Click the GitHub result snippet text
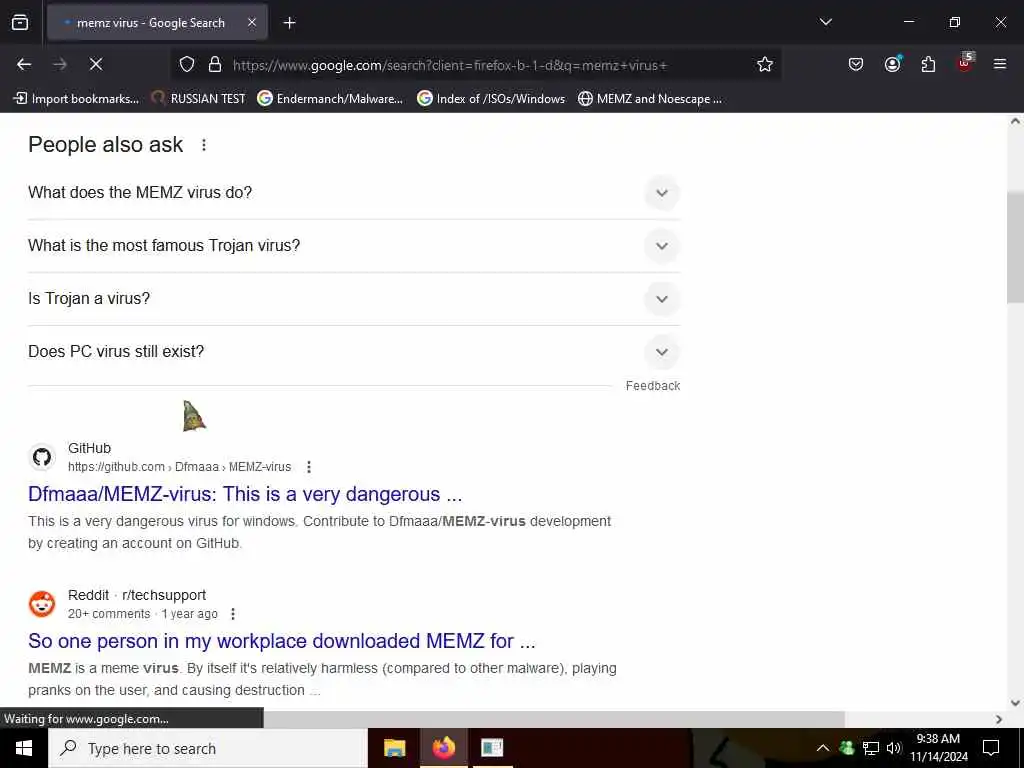This screenshot has height=768, width=1024. 320,532
